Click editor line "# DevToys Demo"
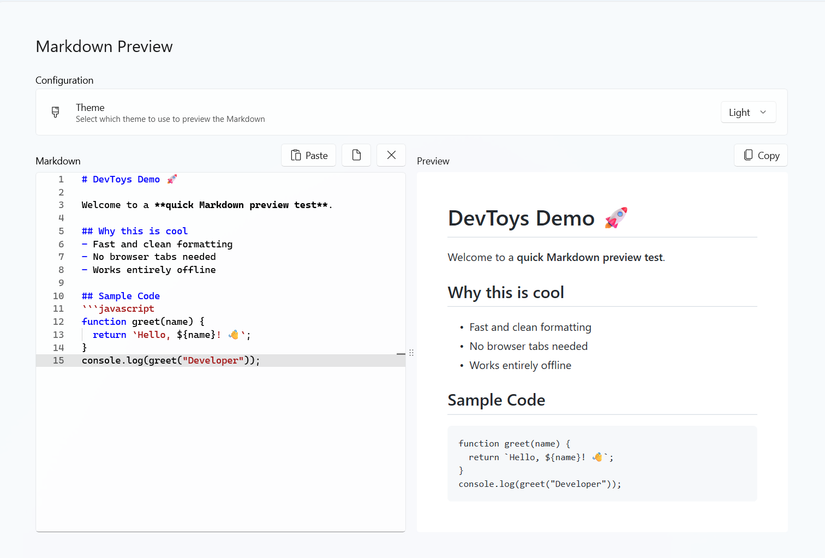 pos(129,179)
